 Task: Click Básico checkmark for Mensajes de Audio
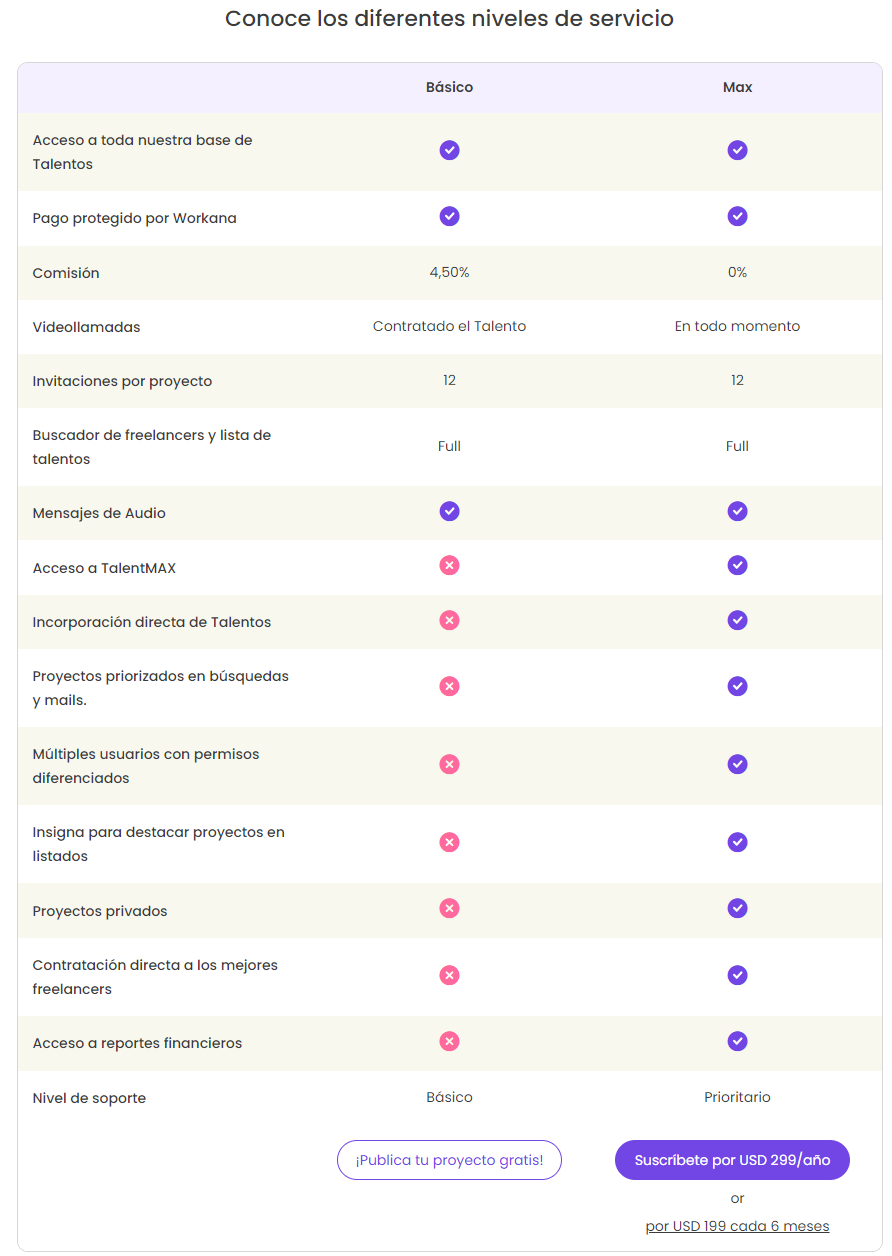pyautogui.click(x=449, y=511)
